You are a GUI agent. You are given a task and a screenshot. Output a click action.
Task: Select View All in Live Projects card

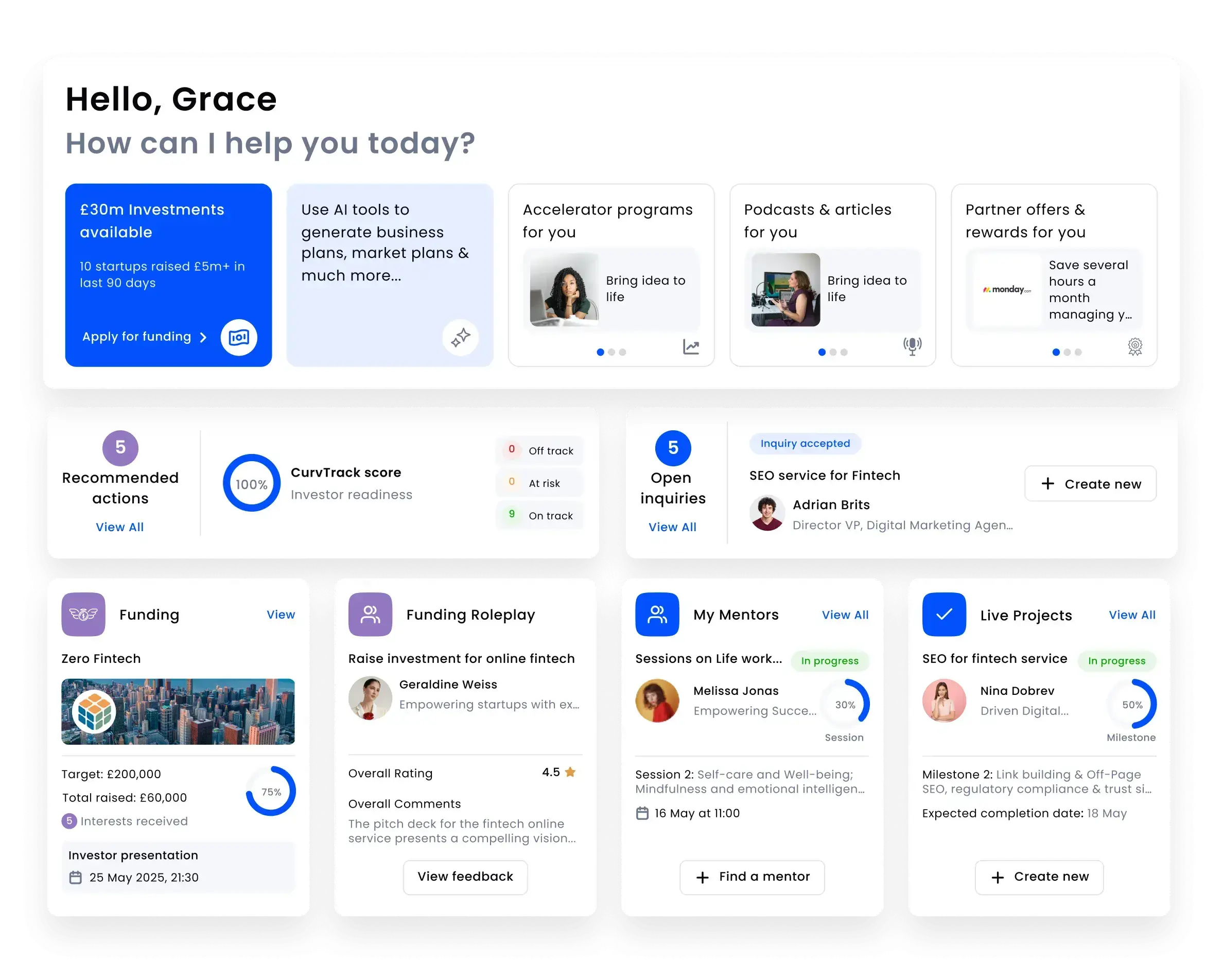pos(1132,614)
